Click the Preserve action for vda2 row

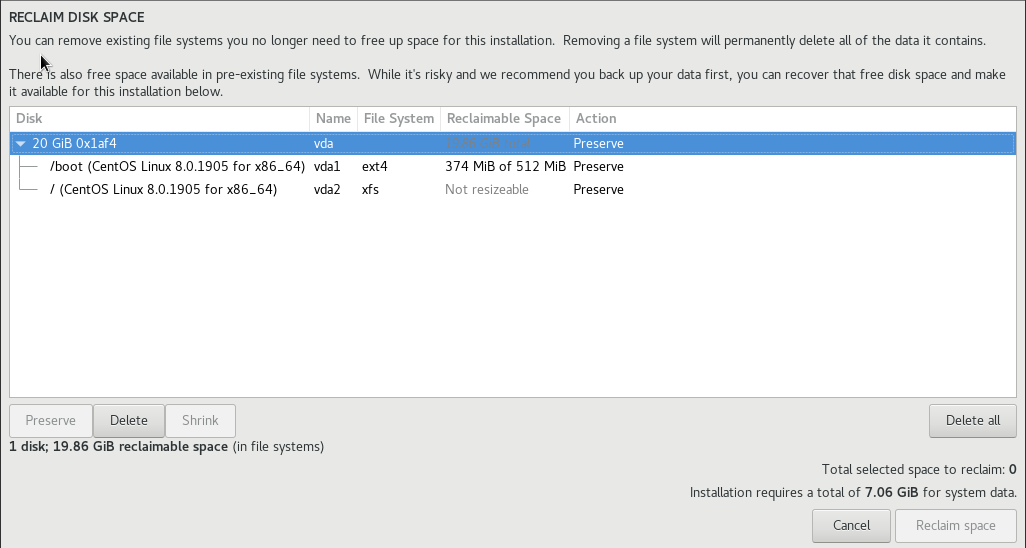[x=598, y=189]
